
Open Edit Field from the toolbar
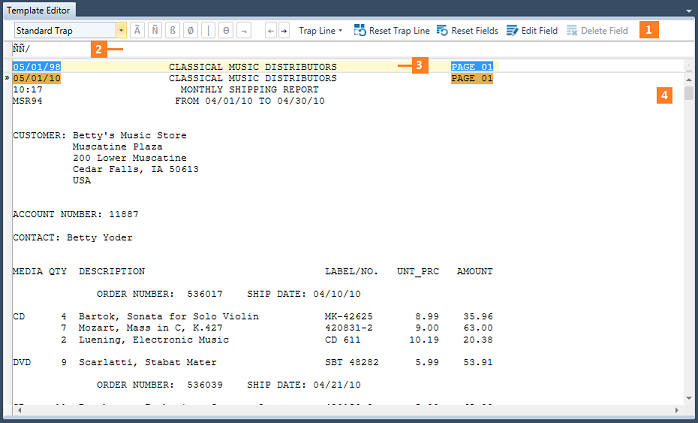[532, 31]
